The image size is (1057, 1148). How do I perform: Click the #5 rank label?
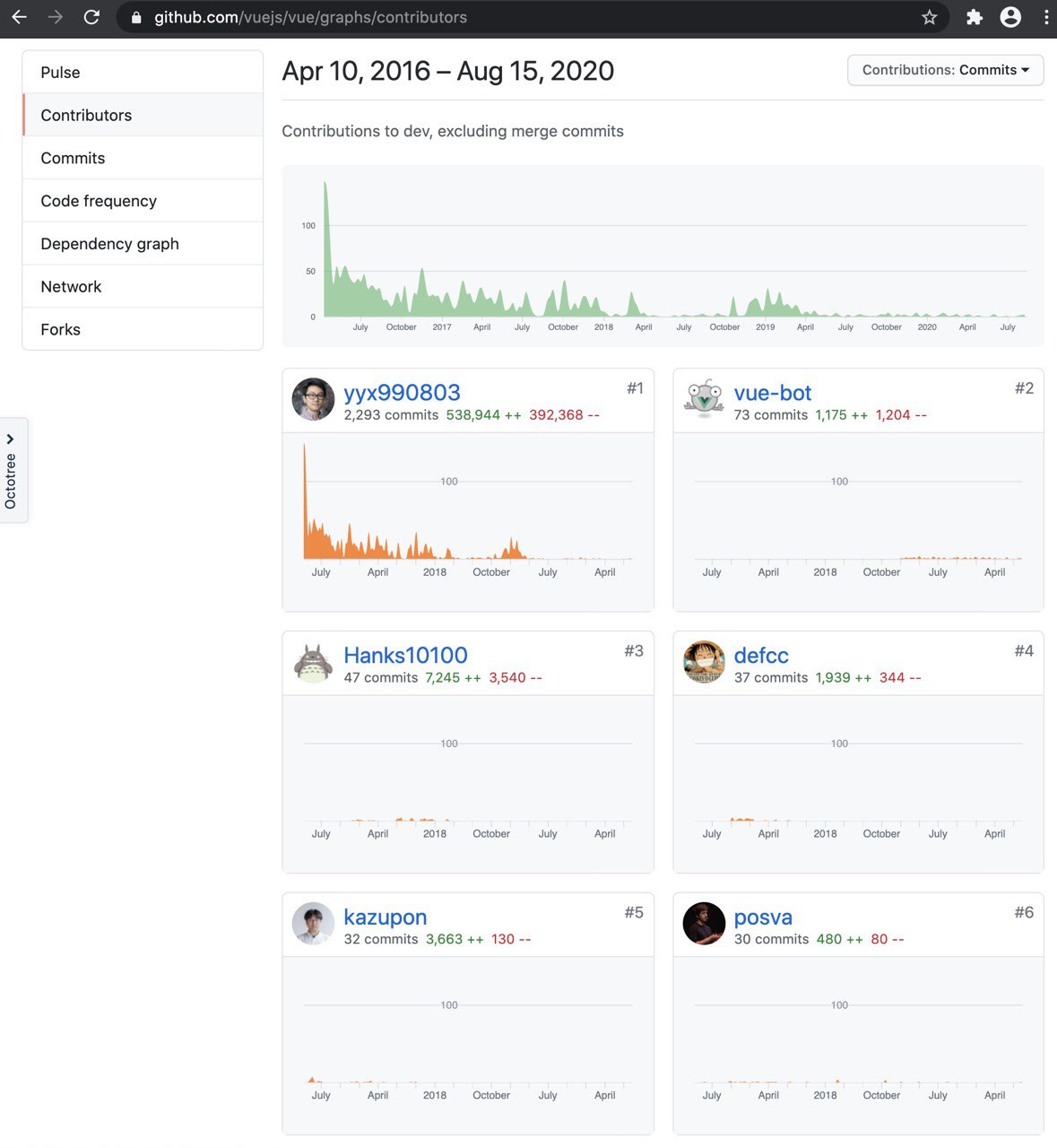click(x=634, y=913)
